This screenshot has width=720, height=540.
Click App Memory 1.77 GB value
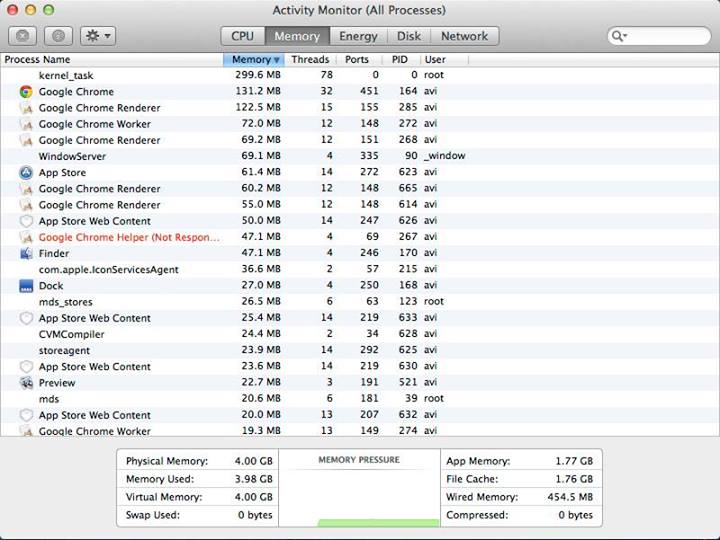pyautogui.click(x=574, y=461)
